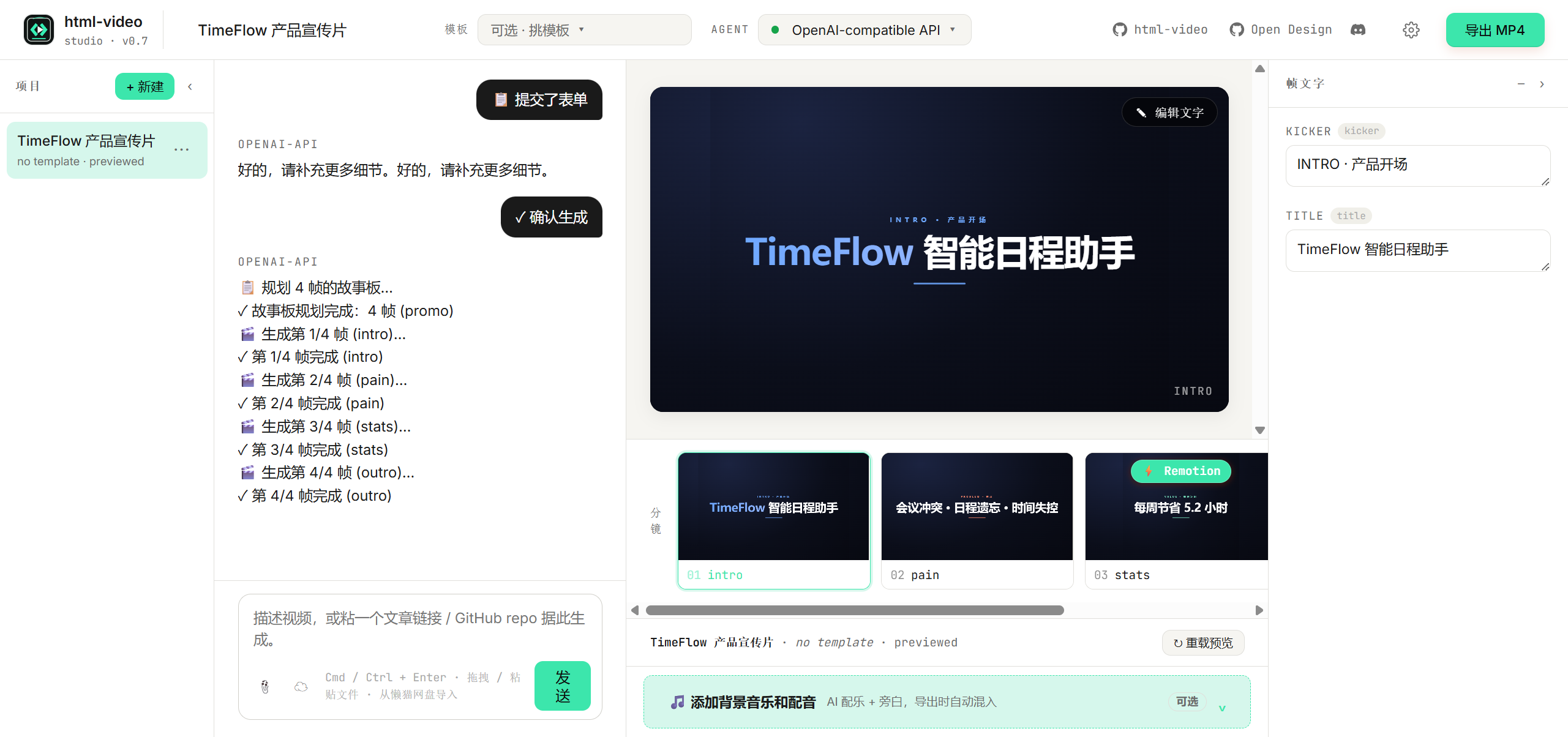Focus the video description prompt box
This screenshot has height=737, width=1568.
click(x=419, y=629)
